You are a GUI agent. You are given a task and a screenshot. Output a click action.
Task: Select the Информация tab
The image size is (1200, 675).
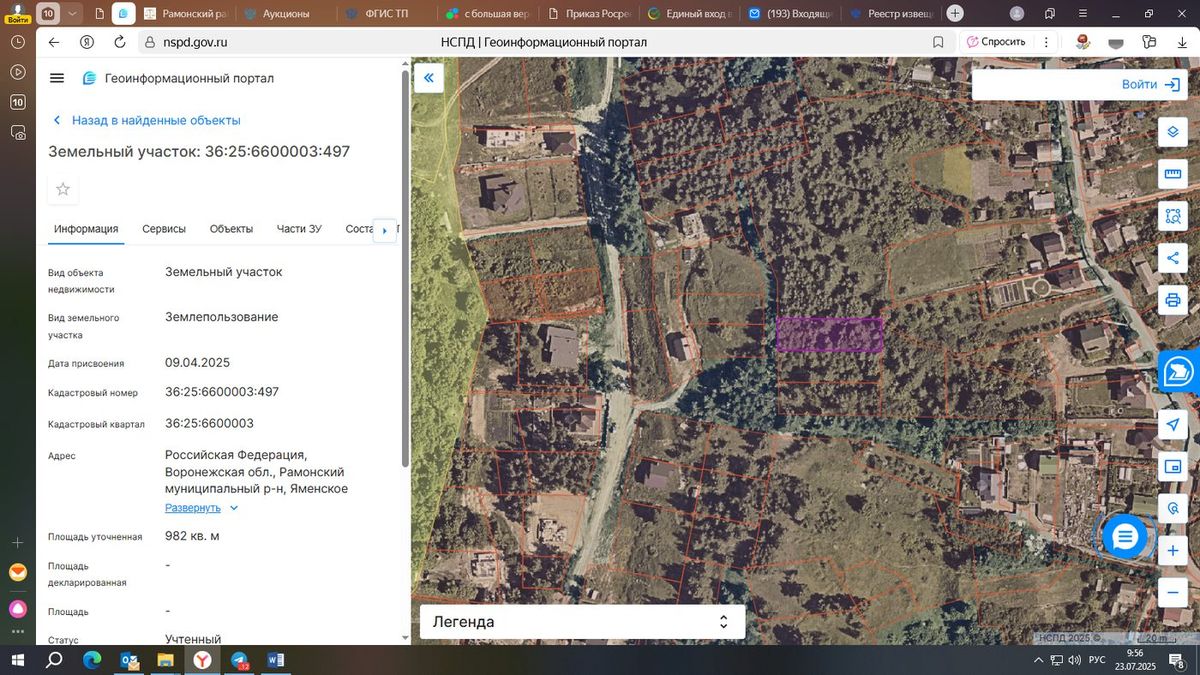[x=86, y=229]
